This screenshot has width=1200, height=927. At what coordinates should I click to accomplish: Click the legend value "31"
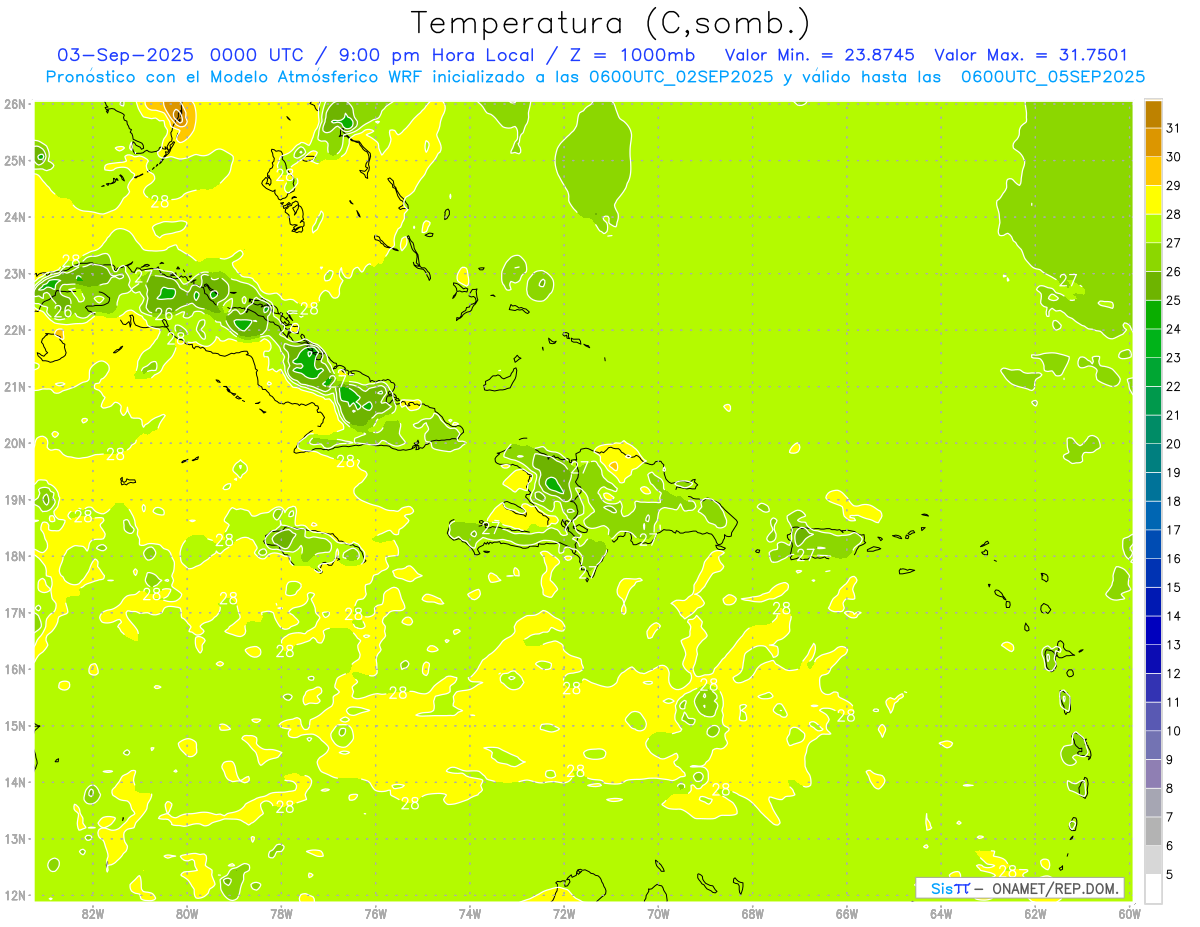pyautogui.click(x=1173, y=128)
